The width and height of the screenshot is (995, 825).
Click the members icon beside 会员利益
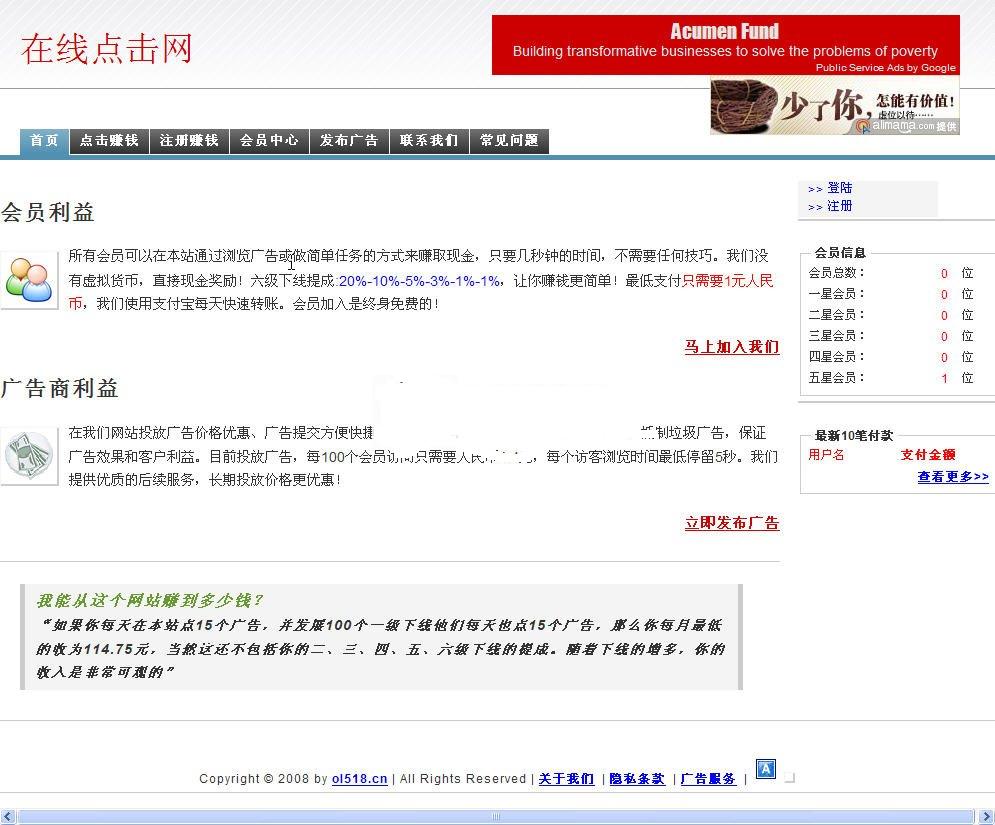tap(29, 280)
